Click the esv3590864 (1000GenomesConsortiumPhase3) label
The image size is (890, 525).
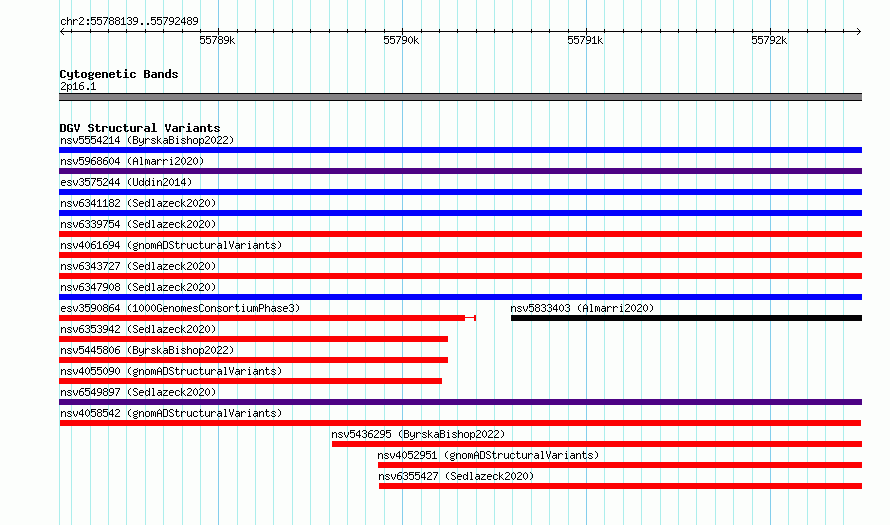click(x=180, y=308)
